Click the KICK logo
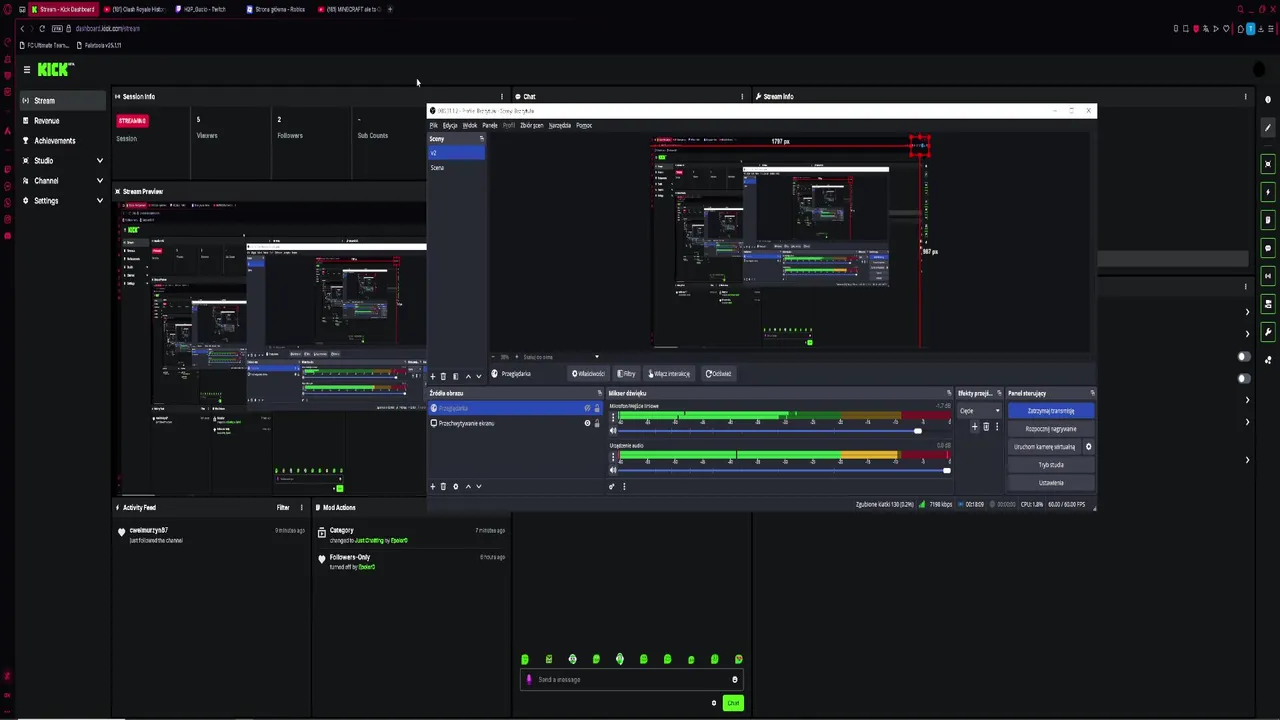 point(55,69)
